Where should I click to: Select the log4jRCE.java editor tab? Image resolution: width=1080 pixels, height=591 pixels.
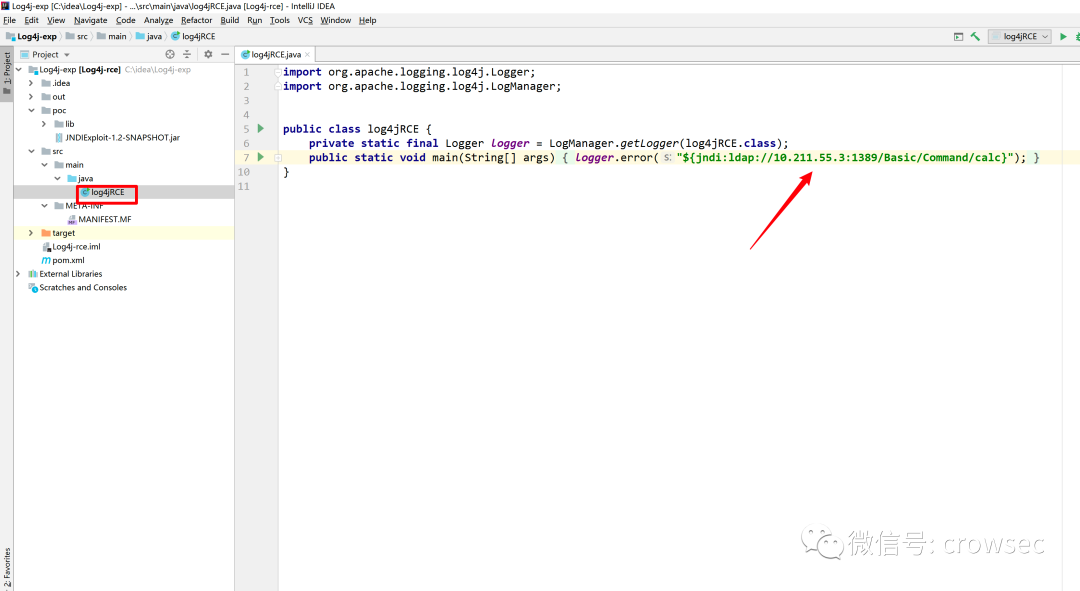click(x=276, y=54)
